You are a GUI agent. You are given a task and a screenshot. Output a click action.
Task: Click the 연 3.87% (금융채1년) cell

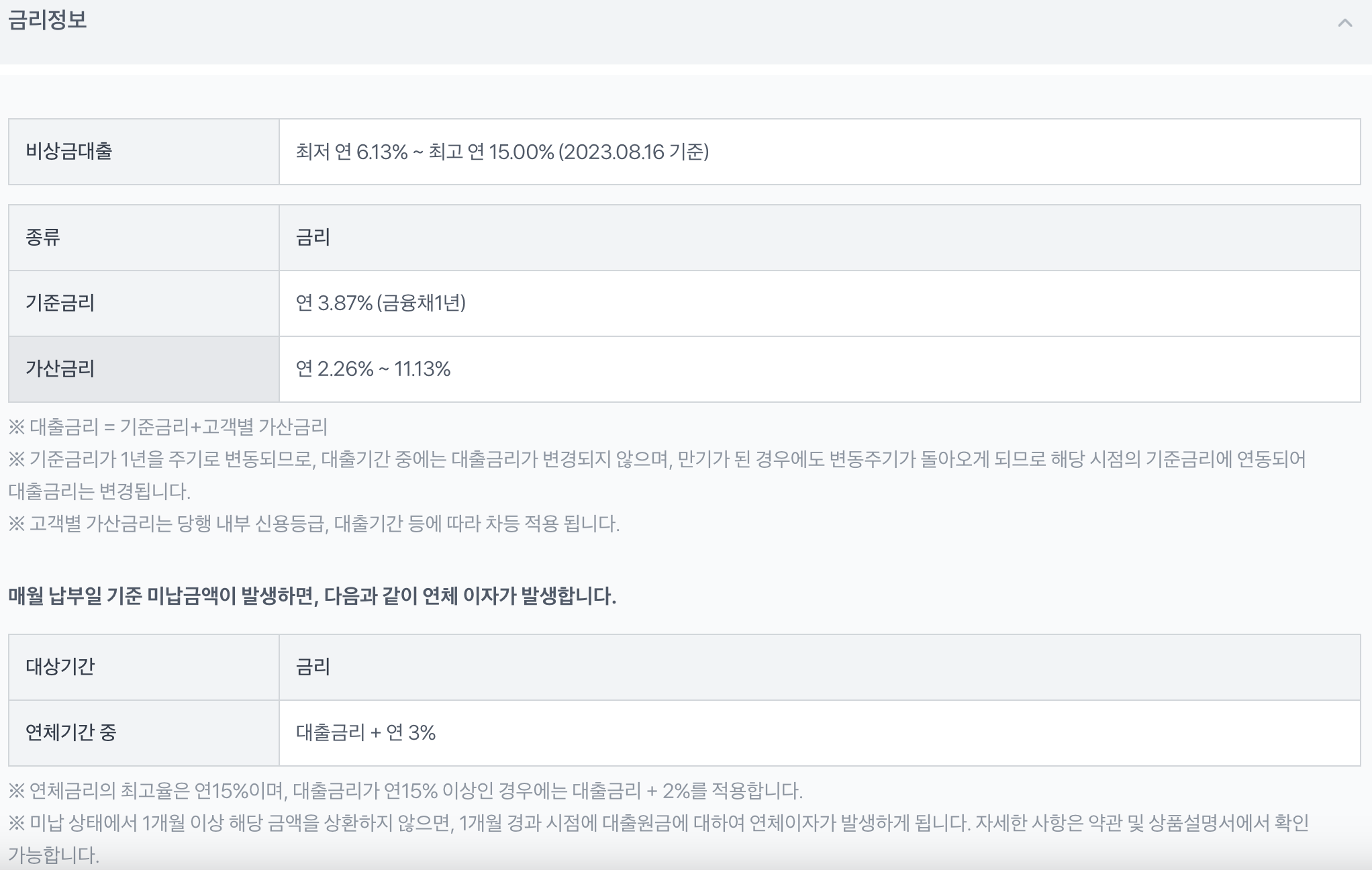[381, 303]
